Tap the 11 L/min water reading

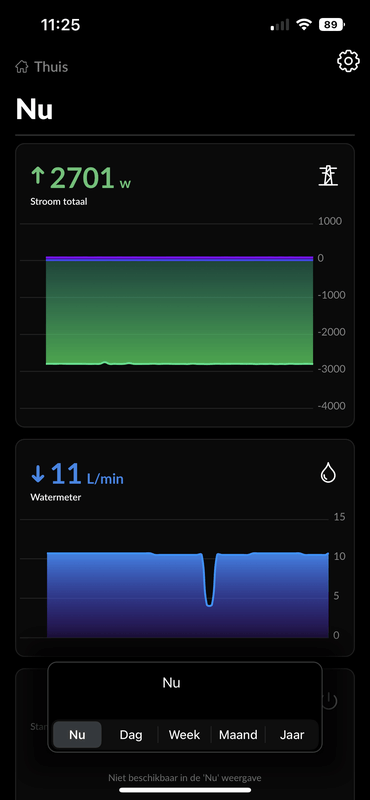[87, 474]
